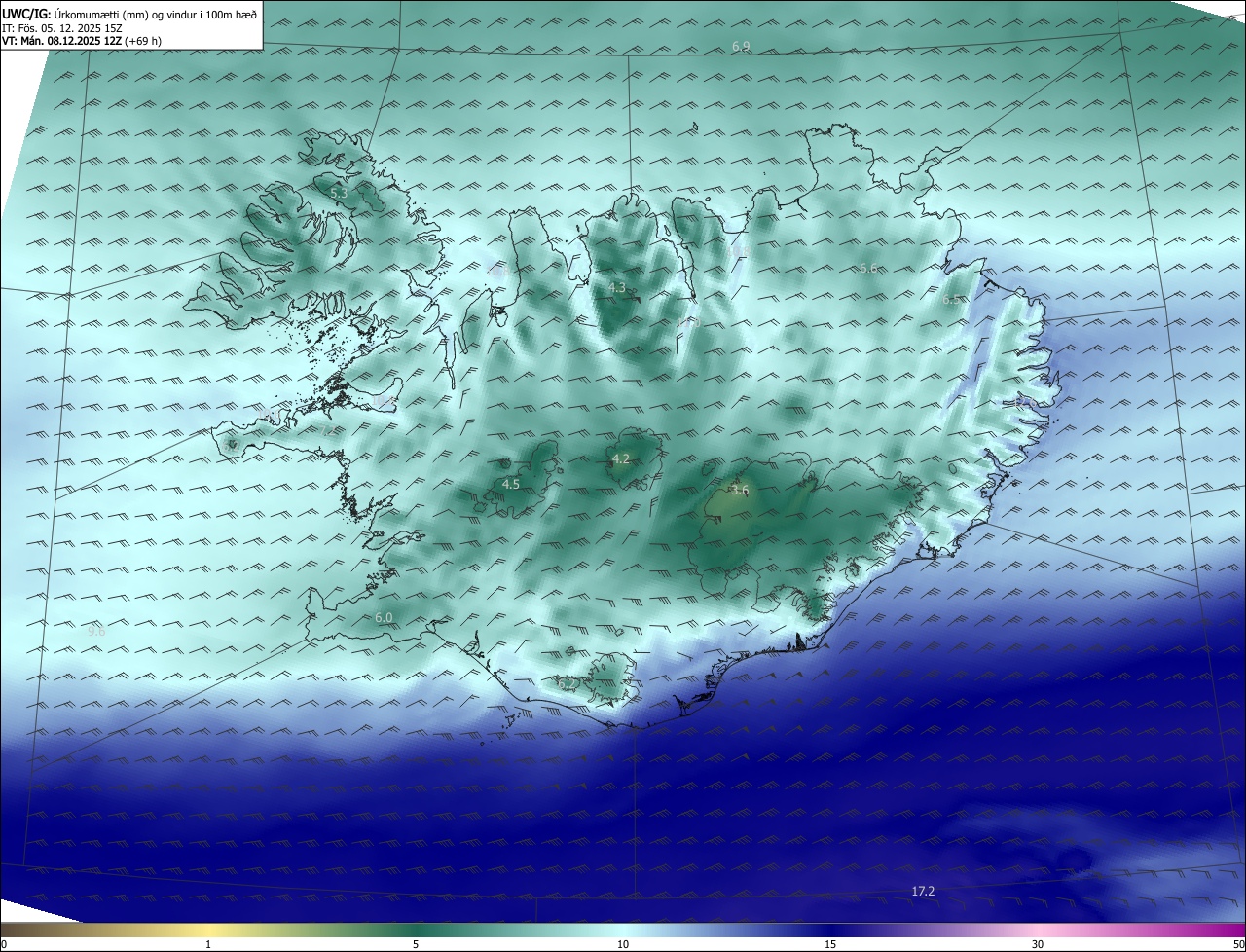Click the valid time 'VT: Mán. 08.12.2025 12Z (+69 h)'
Image resolution: width=1246 pixels, height=952 pixels.
82,41
